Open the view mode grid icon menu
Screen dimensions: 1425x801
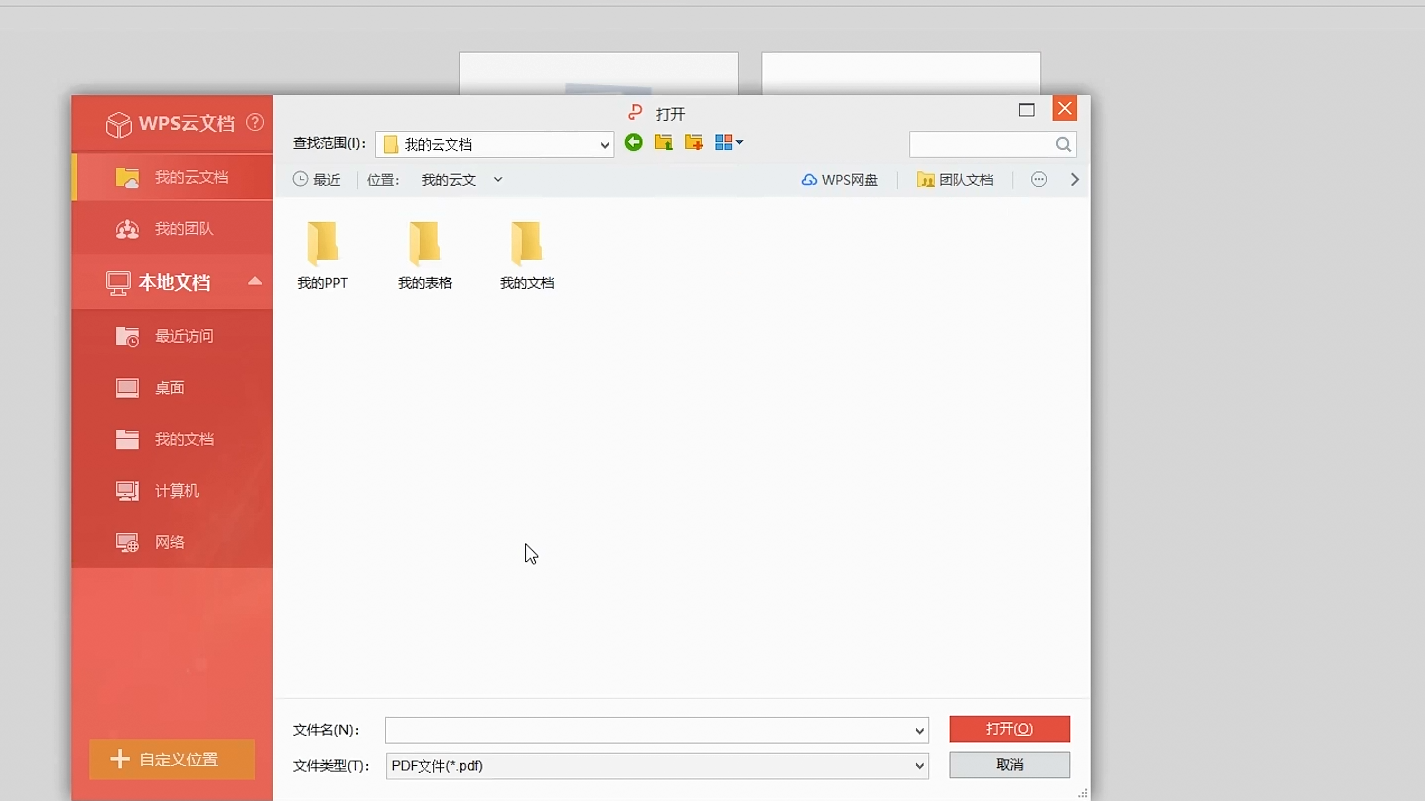click(729, 143)
